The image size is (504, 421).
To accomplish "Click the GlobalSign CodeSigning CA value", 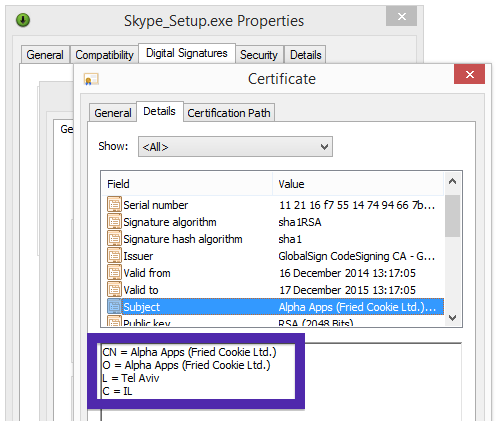I will pos(357,256).
